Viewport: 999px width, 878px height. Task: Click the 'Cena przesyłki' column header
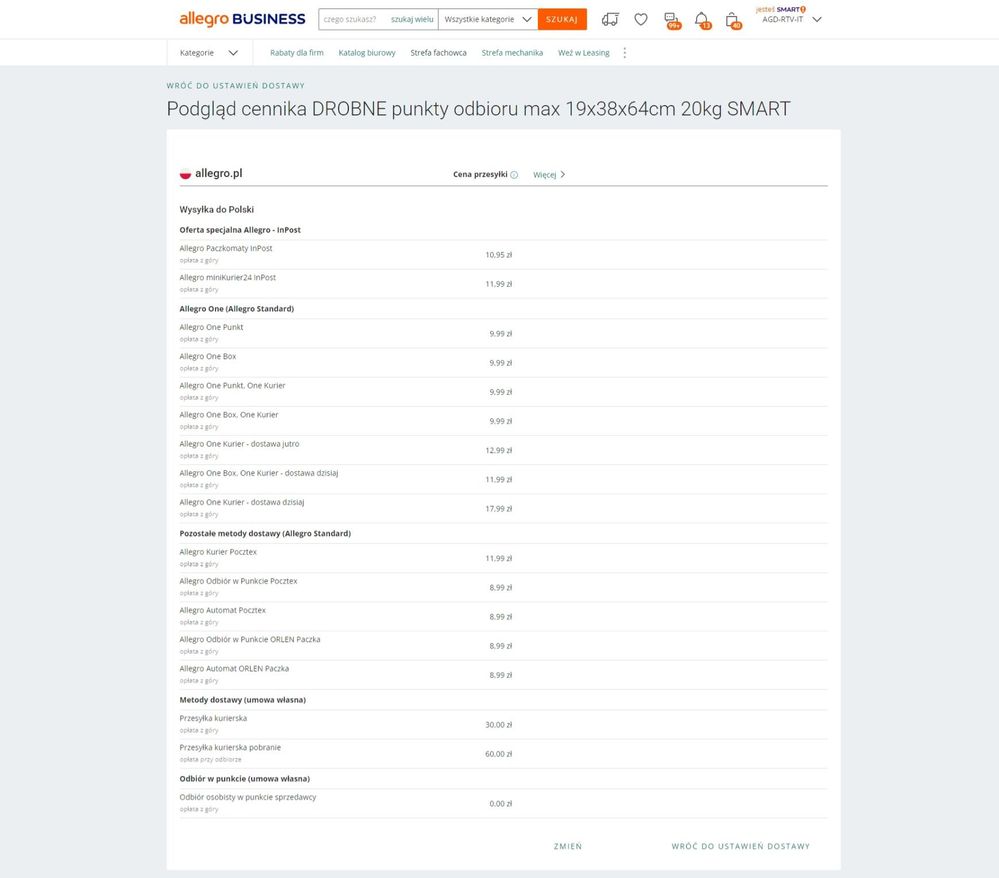[480, 175]
